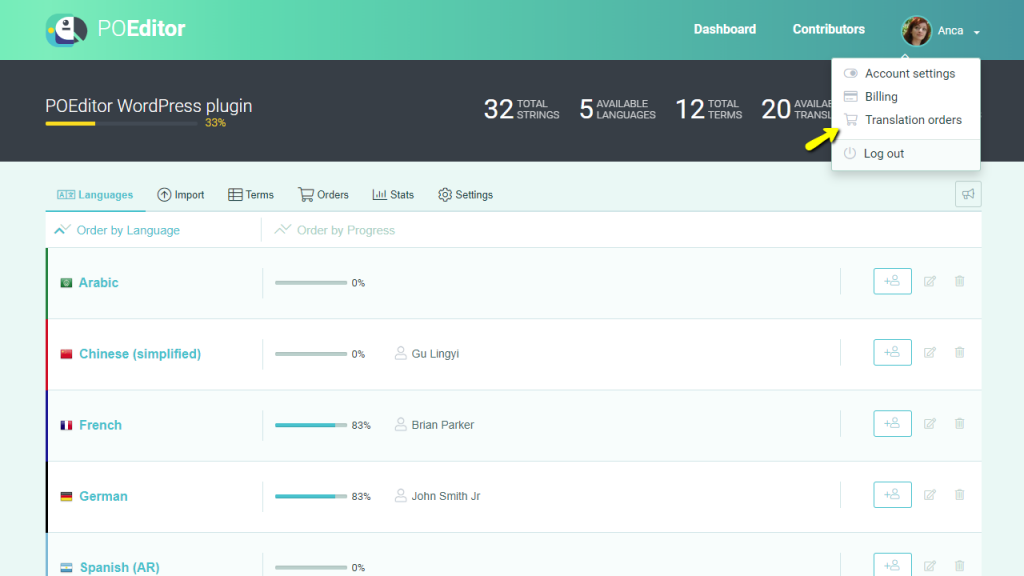Screen dimensions: 1024x576
Task: Switch to the Languages tab
Action: click(95, 195)
